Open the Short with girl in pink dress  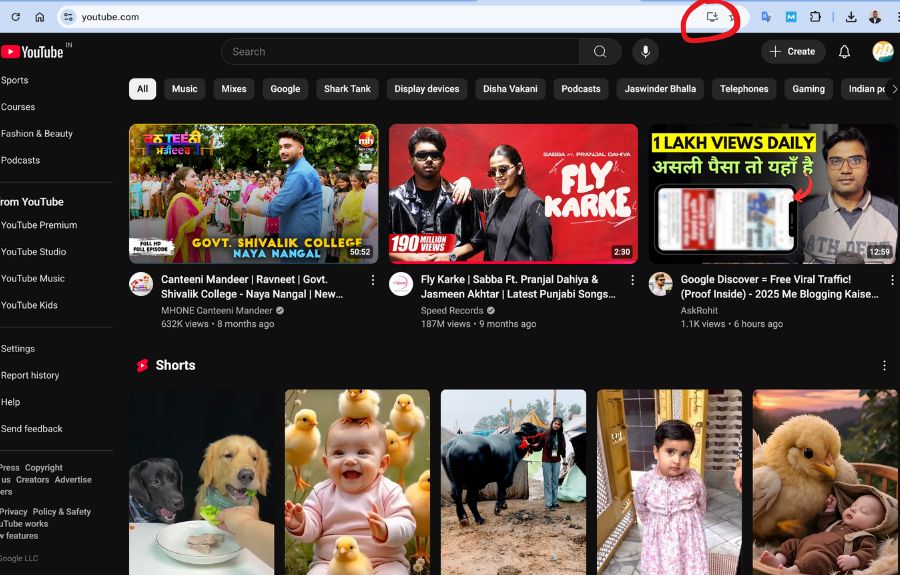pyautogui.click(x=669, y=482)
